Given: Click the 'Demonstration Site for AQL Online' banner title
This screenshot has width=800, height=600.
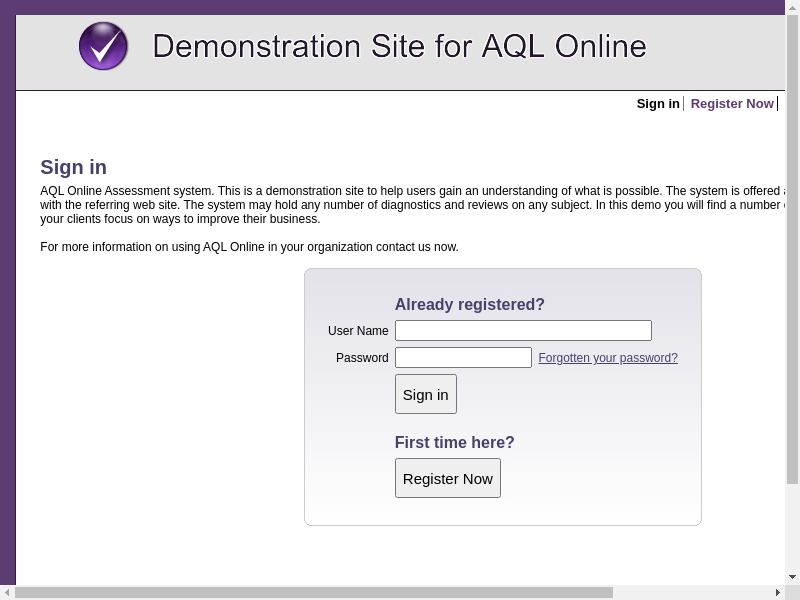Looking at the screenshot, I should pyautogui.click(x=399, y=46).
